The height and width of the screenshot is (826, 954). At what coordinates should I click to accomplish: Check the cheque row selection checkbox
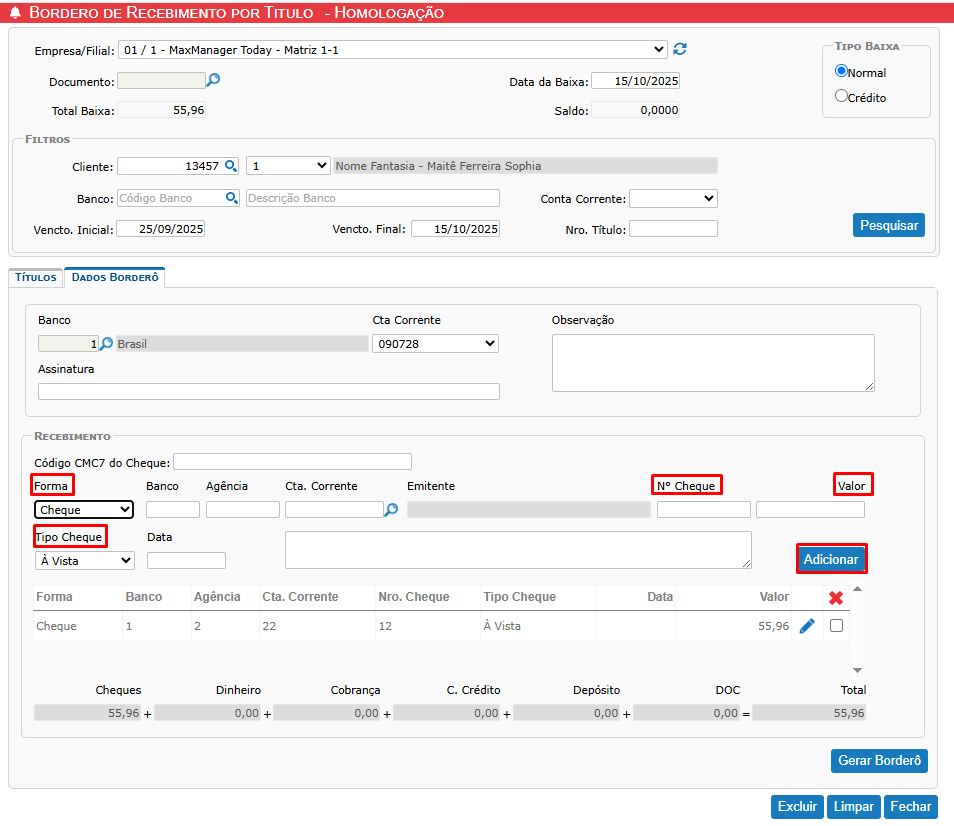pos(836,626)
